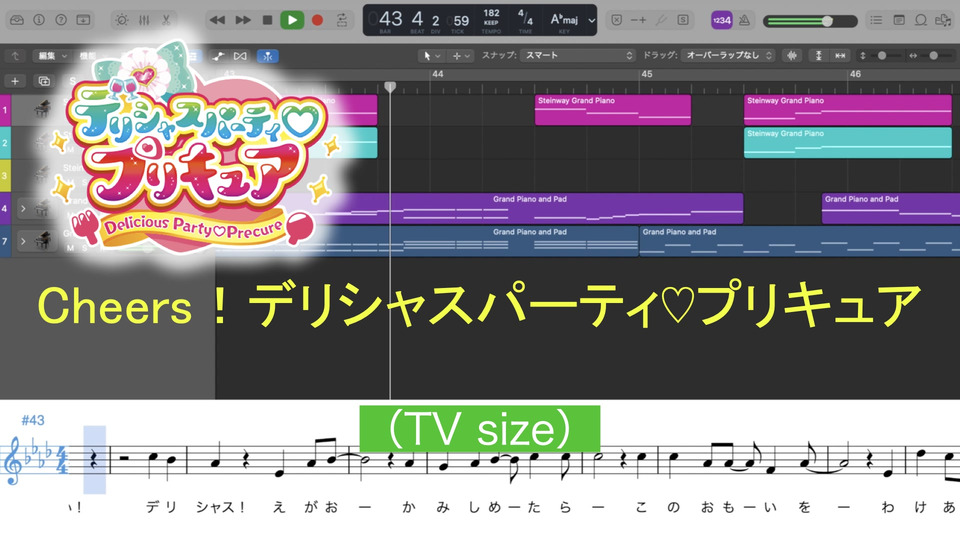The width and height of the screenshot is (960, 540).
Task: Open the Library panel icon
Action: coord(17,20)
